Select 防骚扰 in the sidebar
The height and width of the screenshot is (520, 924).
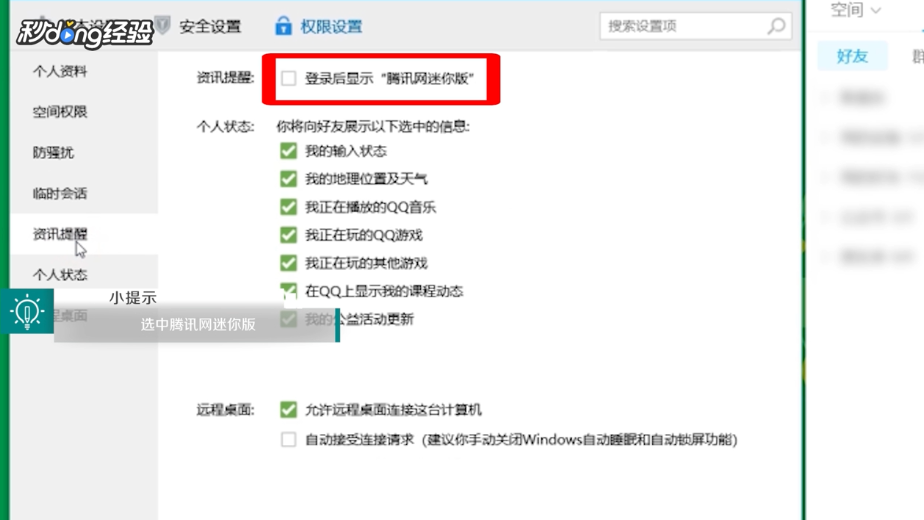click(53, 153)
